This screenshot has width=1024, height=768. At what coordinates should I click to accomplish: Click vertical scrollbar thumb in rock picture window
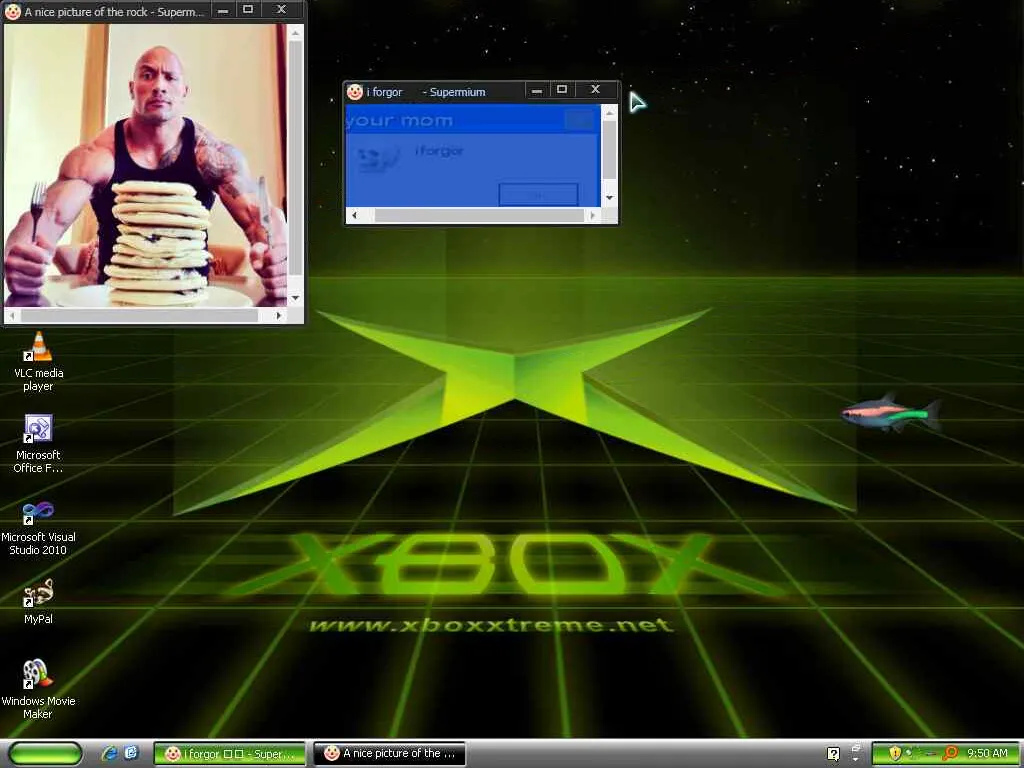pos(295,159)
